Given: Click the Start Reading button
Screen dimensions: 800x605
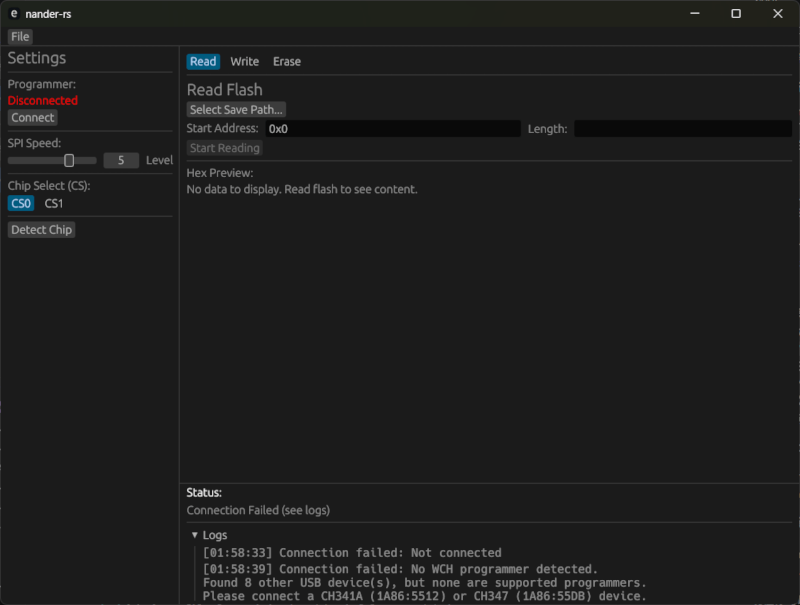Looking at the screenshot, I should point(224,147).
